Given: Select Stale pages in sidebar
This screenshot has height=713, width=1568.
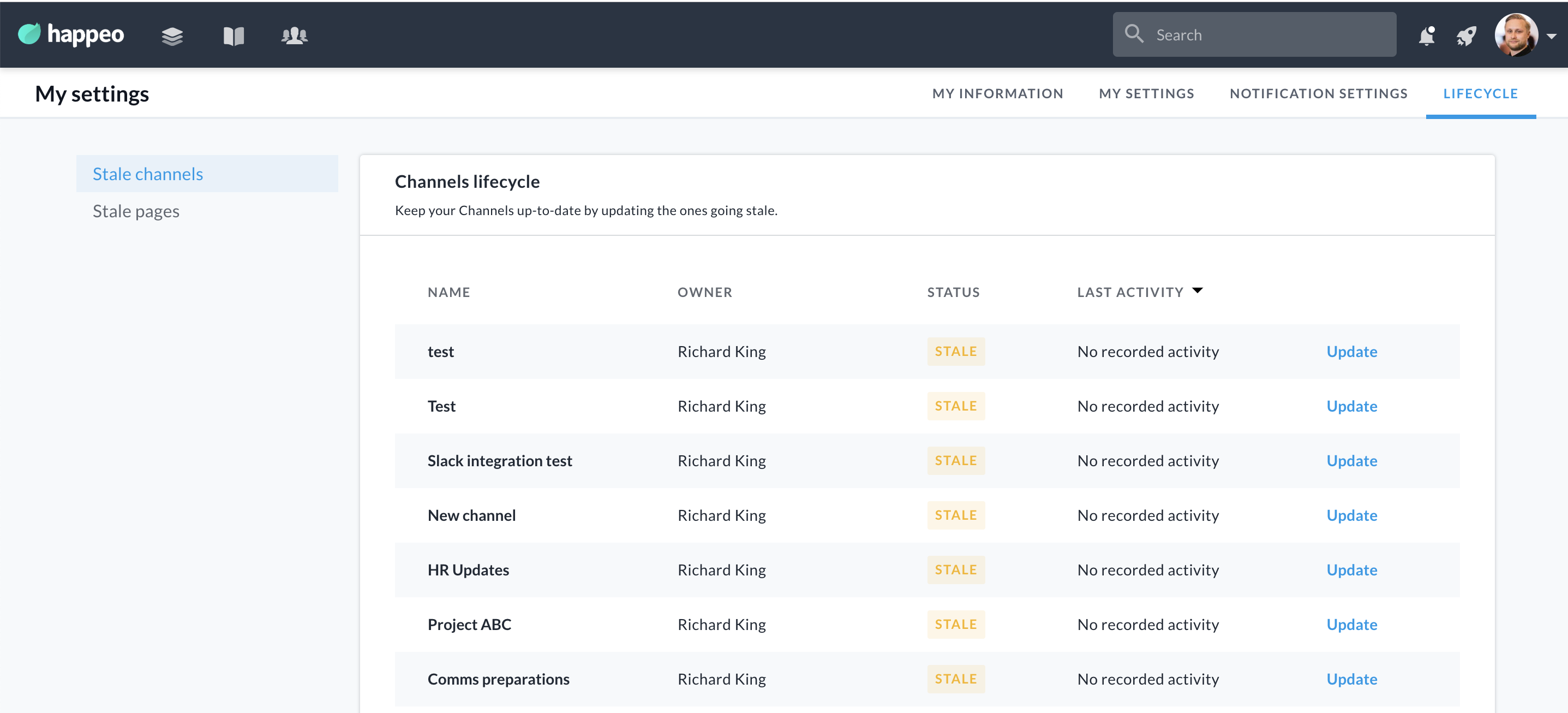Looking at the screenshot, I should [136, 211].
